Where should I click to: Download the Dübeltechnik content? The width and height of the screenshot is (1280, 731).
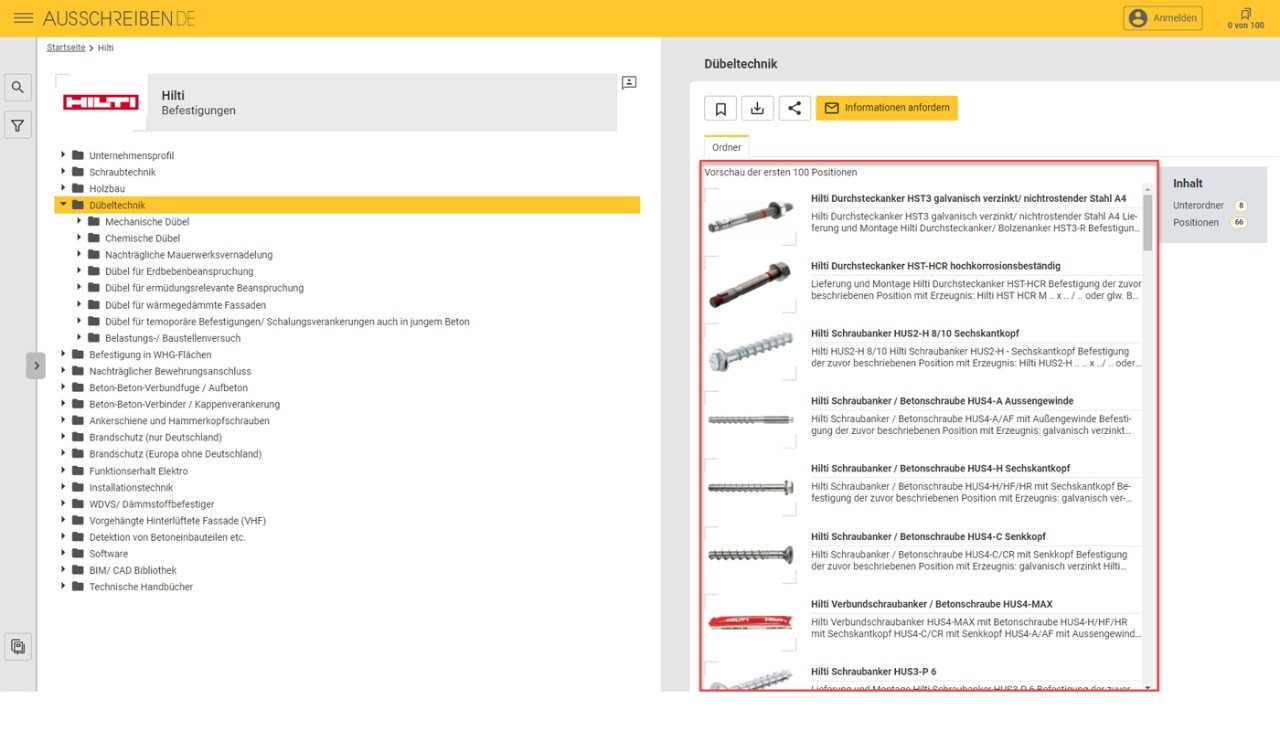click(x=757, y=107)
